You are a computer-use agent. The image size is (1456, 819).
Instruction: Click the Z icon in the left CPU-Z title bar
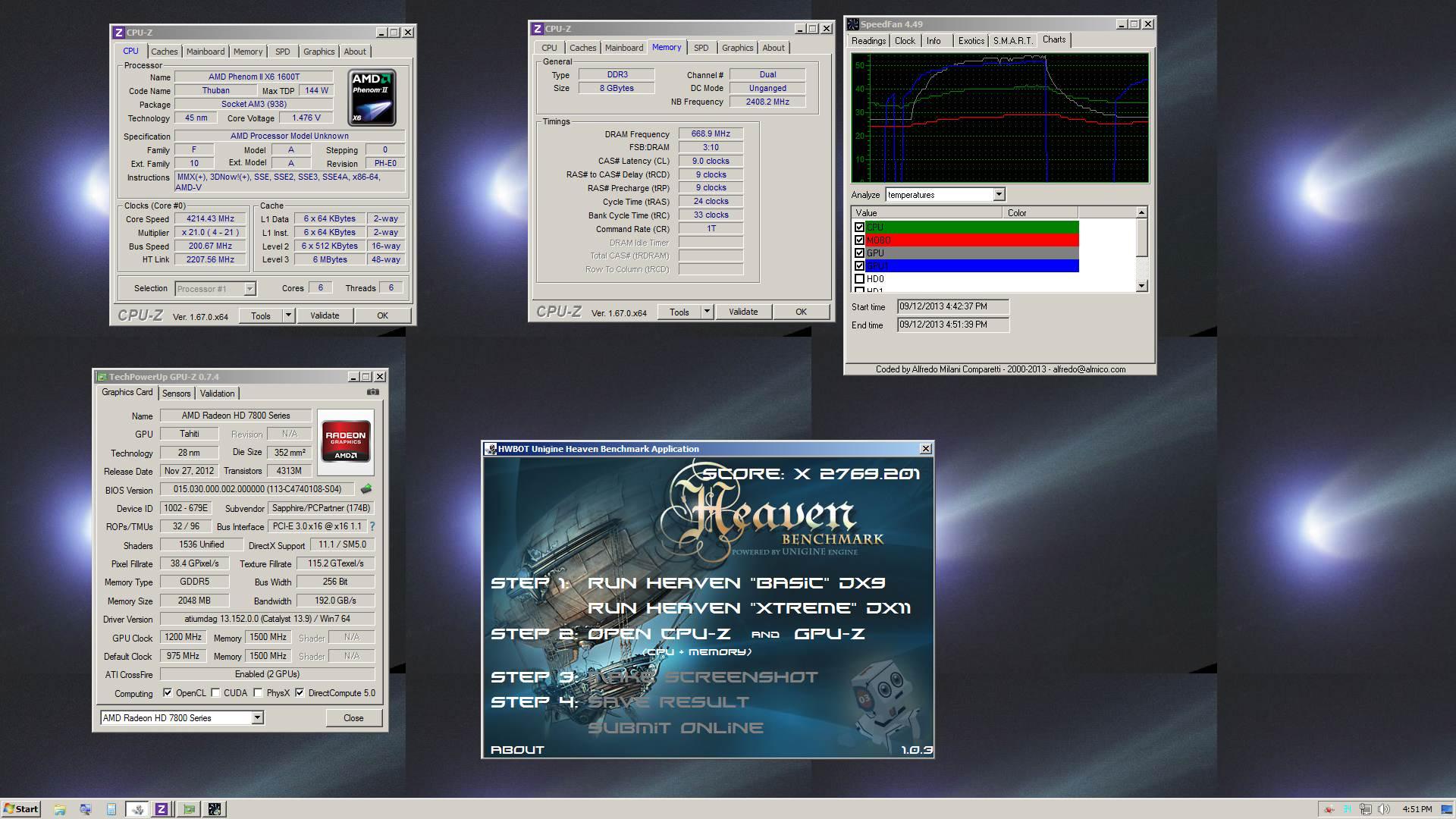pyautogui.click(x=118, y=33)
